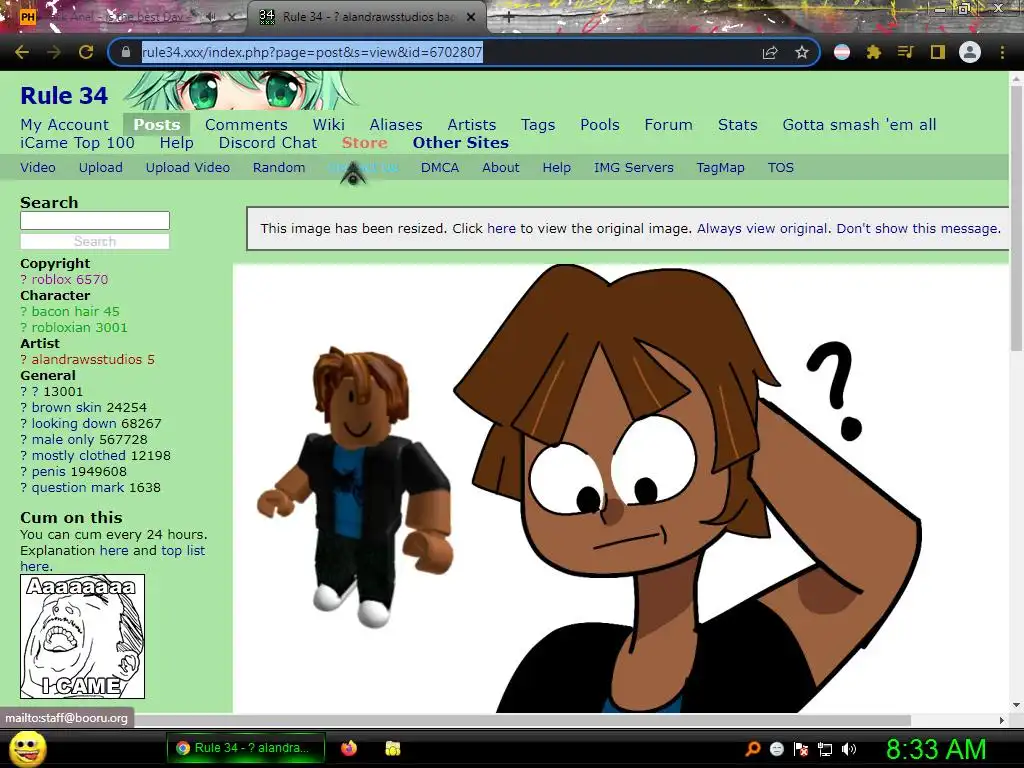Viewport: 1024px width, 768px height.
Task: Click the padlock site info icon
Action: coord(126,52)
